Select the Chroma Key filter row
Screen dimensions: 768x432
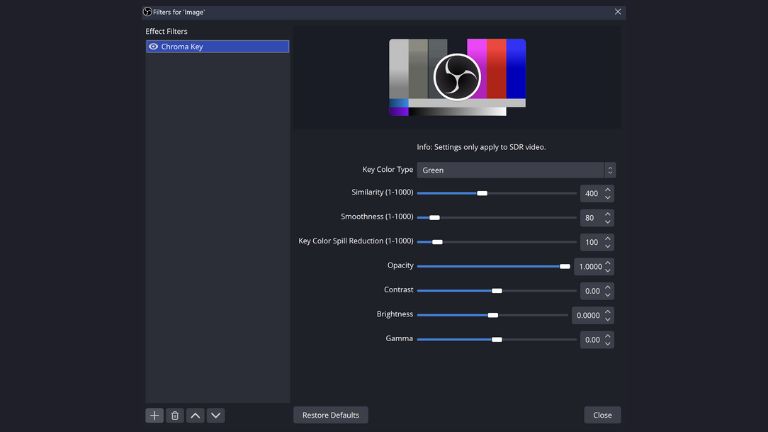[x=217, y=47]
